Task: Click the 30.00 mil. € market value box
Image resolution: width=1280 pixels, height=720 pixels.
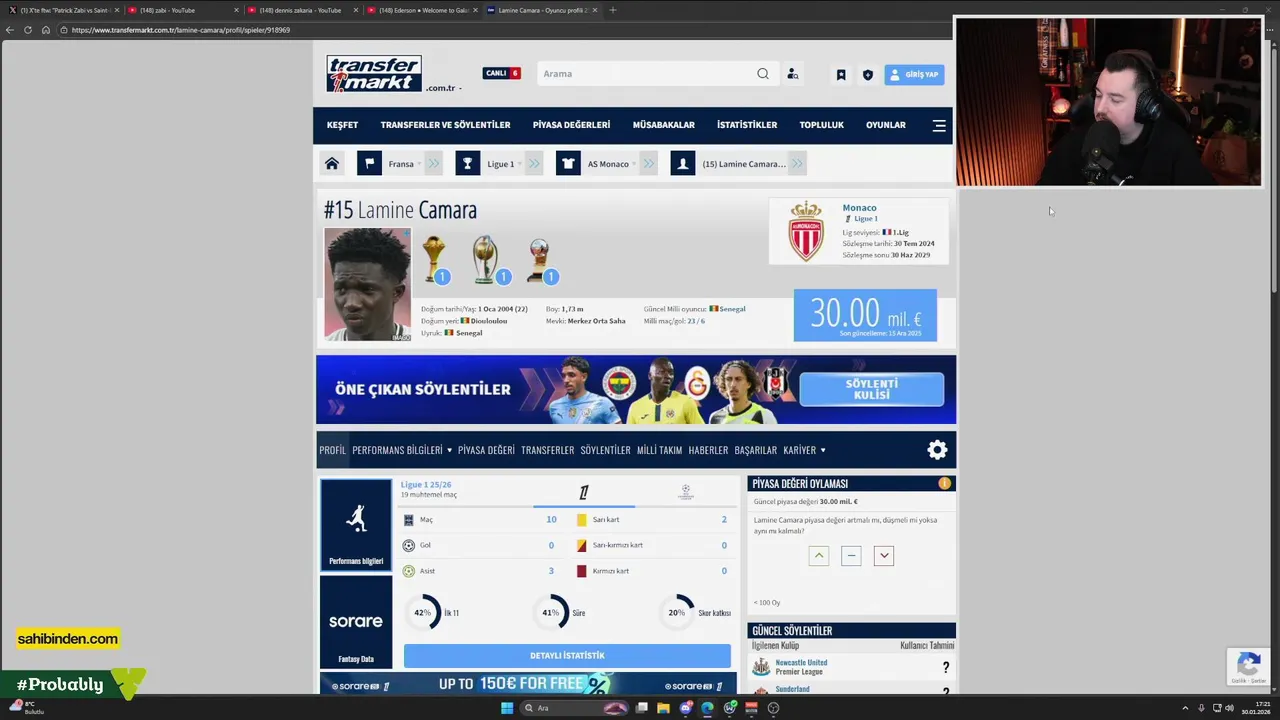Action: tap(865, 315)
